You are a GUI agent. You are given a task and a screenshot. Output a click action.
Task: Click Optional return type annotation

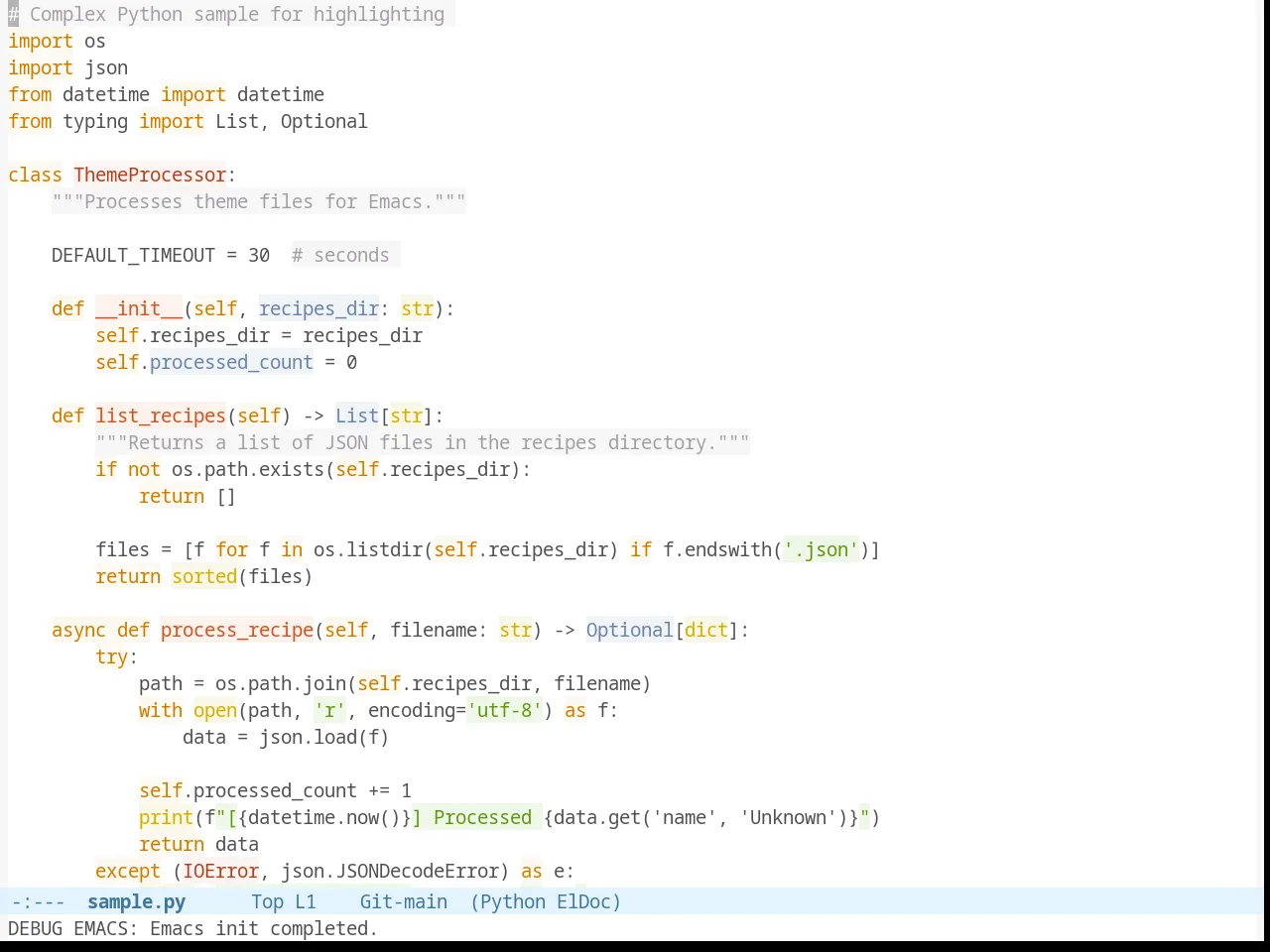coord(629,630)
